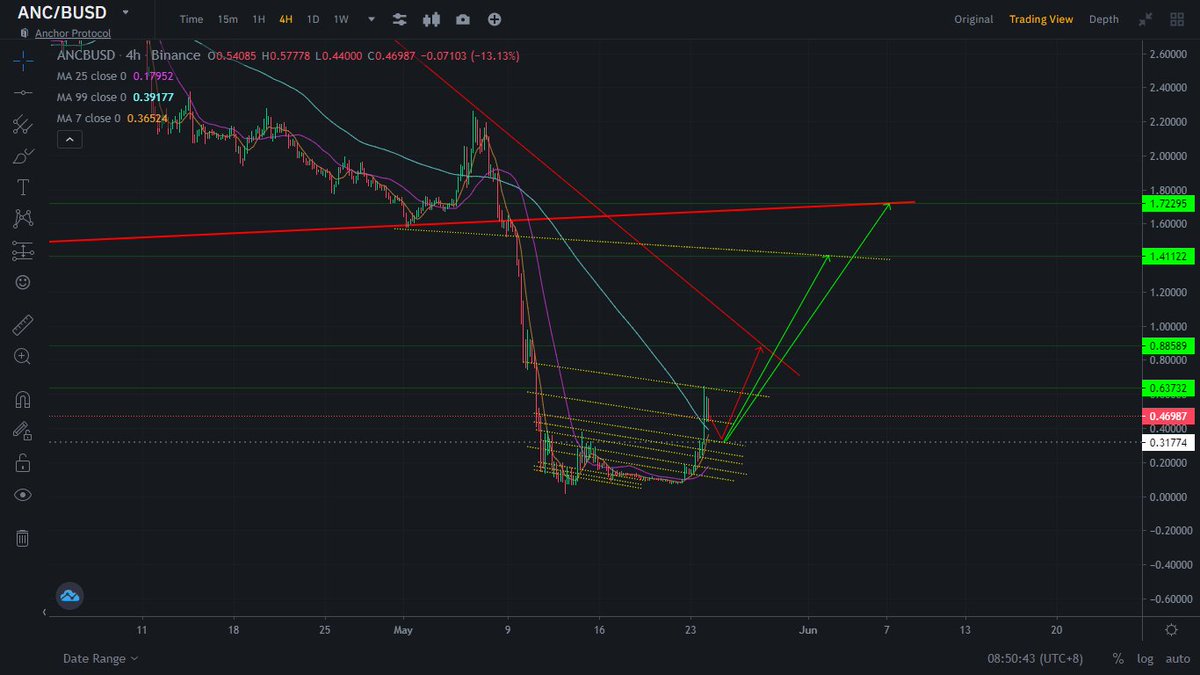Click the ANCBUSD 4h Binance symbol title
This screenshot has width=1200, height=675.
tap(129, 55)
